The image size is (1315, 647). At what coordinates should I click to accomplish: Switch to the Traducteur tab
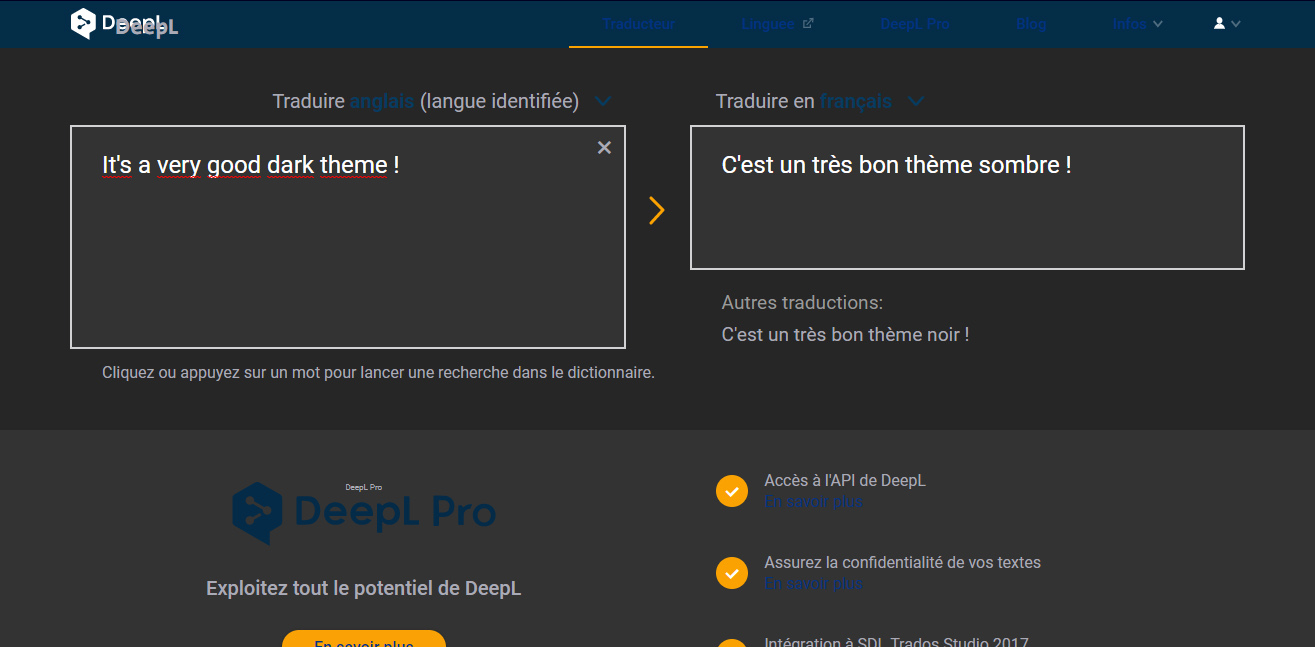[x=638, y=24]
